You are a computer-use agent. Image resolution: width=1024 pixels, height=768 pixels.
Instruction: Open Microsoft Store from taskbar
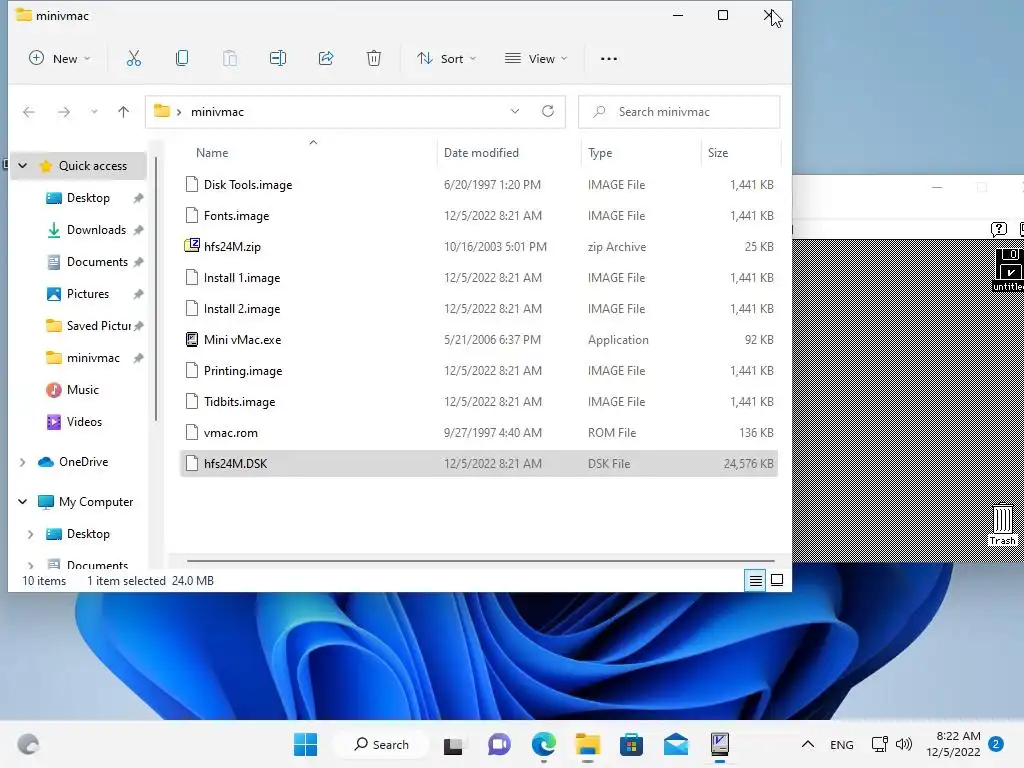(x=631, y=744)
